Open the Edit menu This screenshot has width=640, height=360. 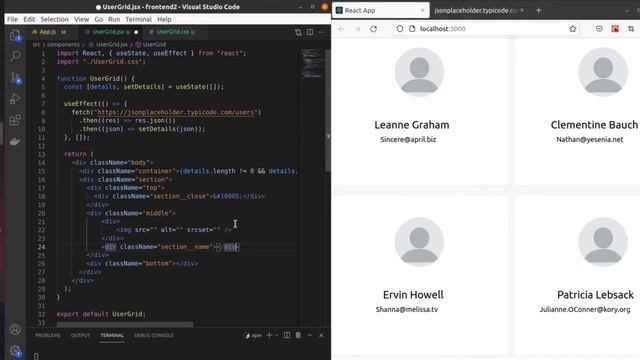tap(29, 19)
